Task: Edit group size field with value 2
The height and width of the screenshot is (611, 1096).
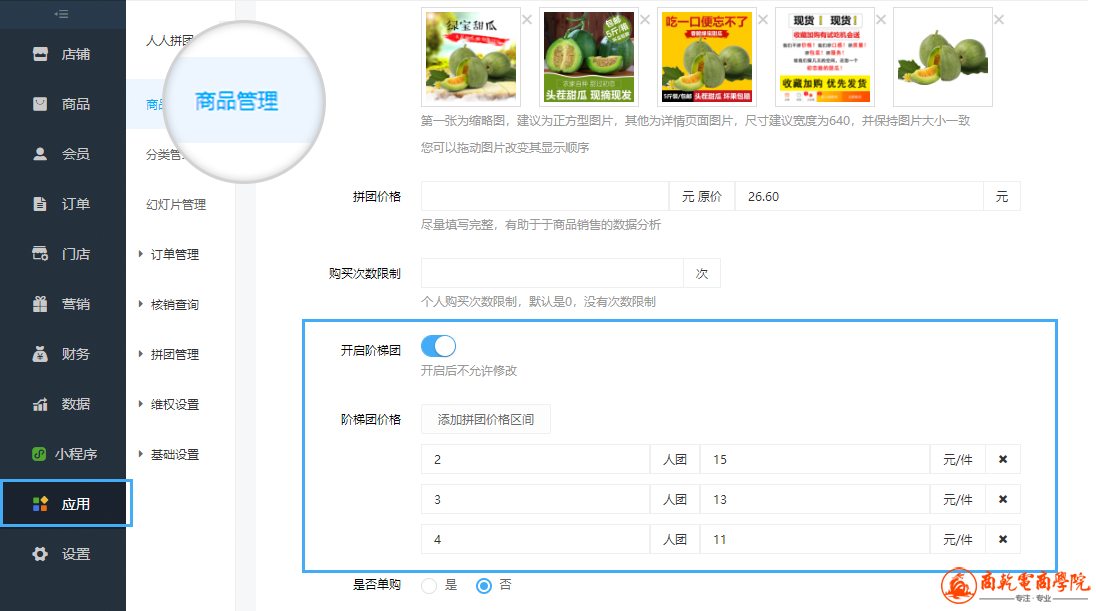Action: click(x=535, y=459)
